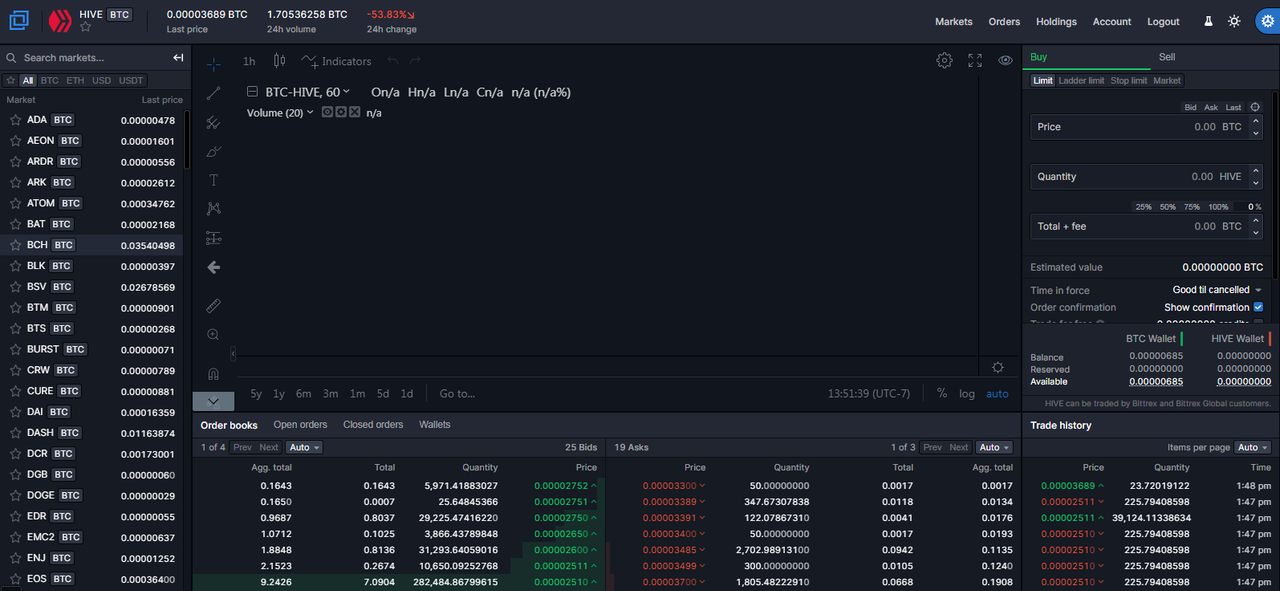Viewport: 1280px width, 591px height.
Task: Filter markets by the USDT tab
Action: (x=131, y=80)
